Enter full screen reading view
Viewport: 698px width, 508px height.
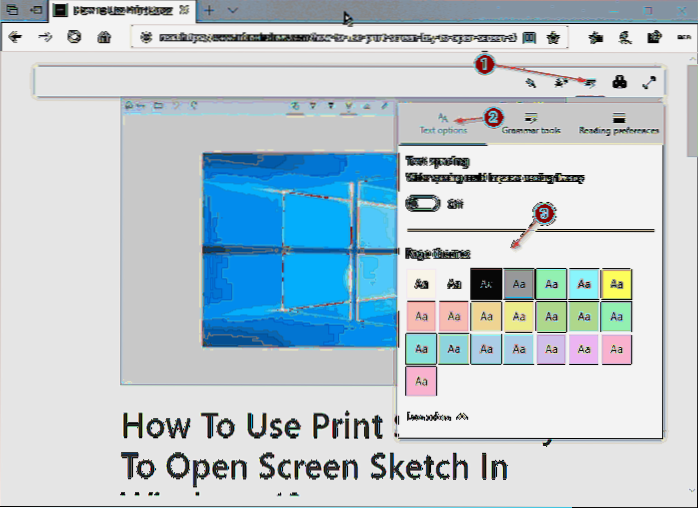[649, 82]
